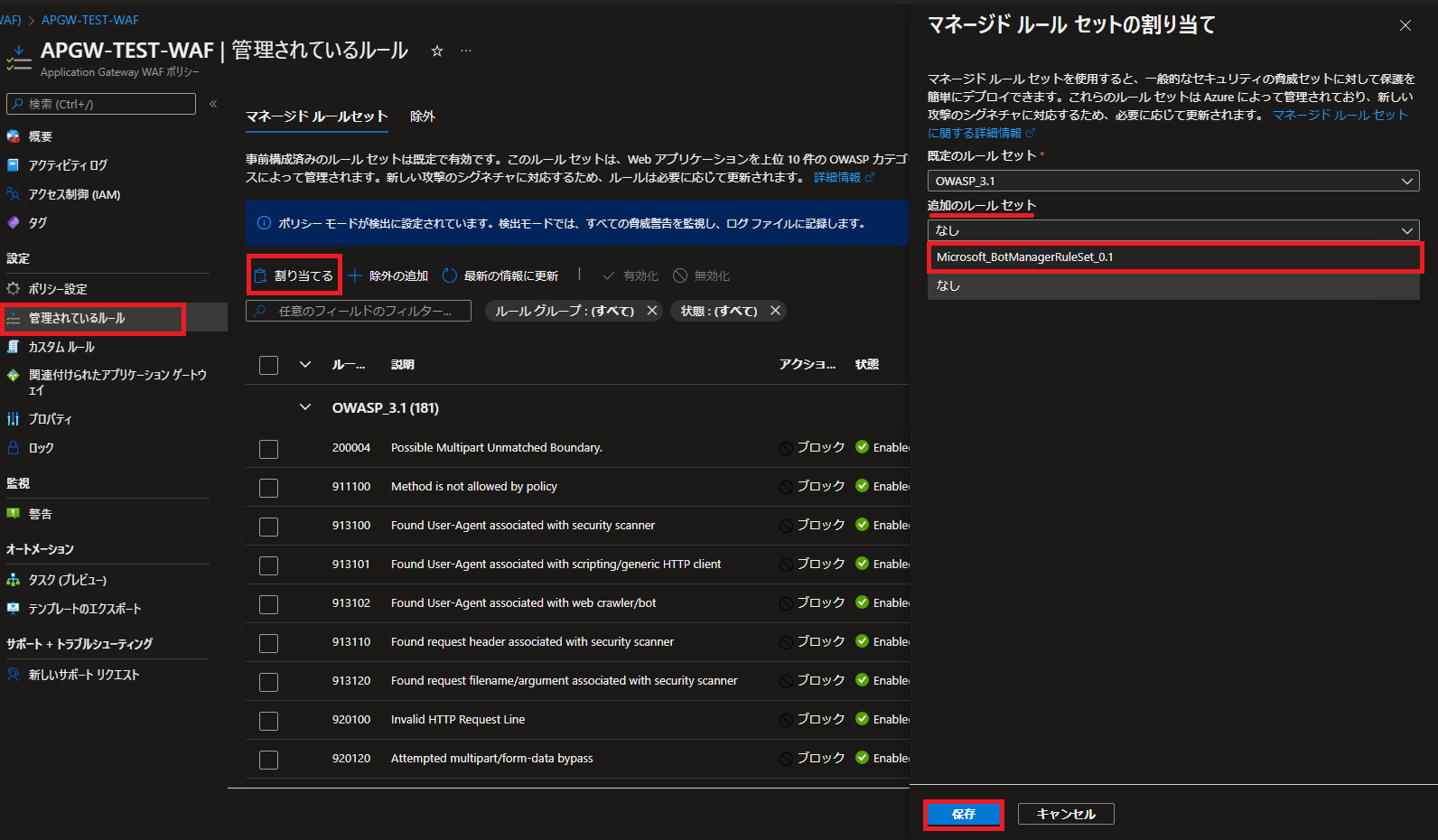This screenshot has height=840, width=1438.
Task: Open the more options ellipsis in the header
Action: click(466, 51)
